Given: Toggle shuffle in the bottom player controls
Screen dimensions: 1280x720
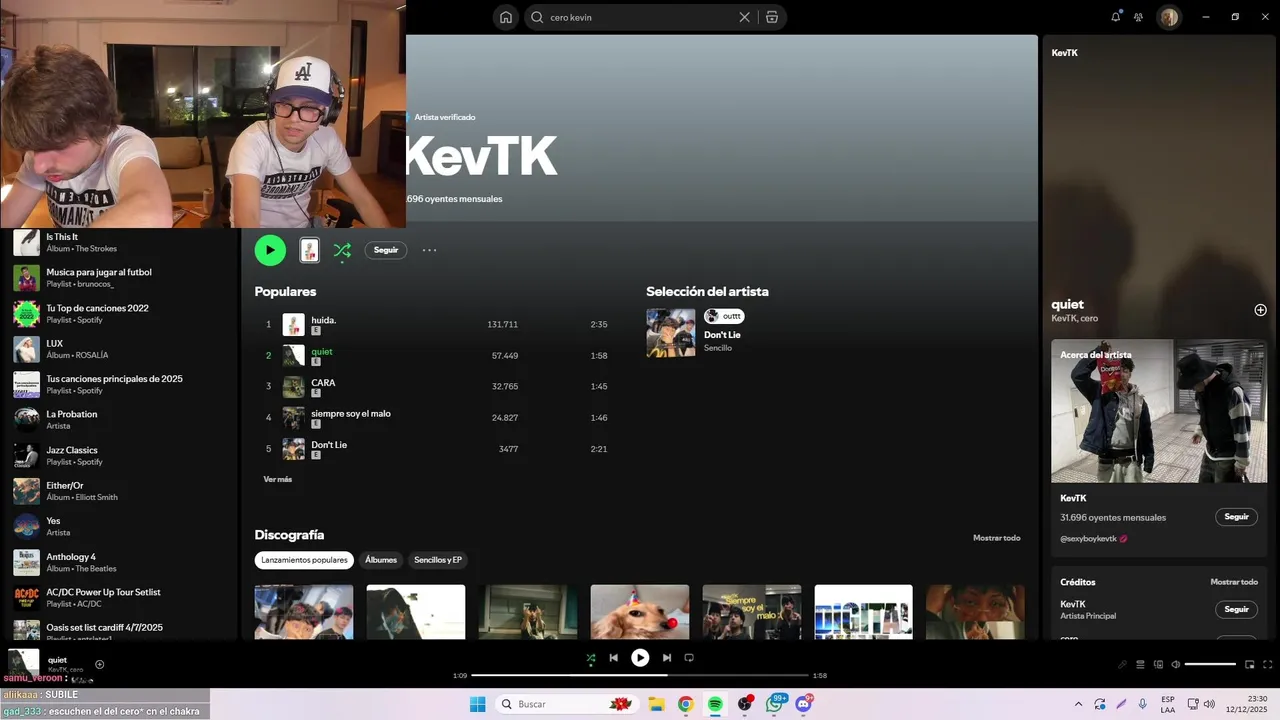Looking at the screenshot, I should click(x=590, y=658).
